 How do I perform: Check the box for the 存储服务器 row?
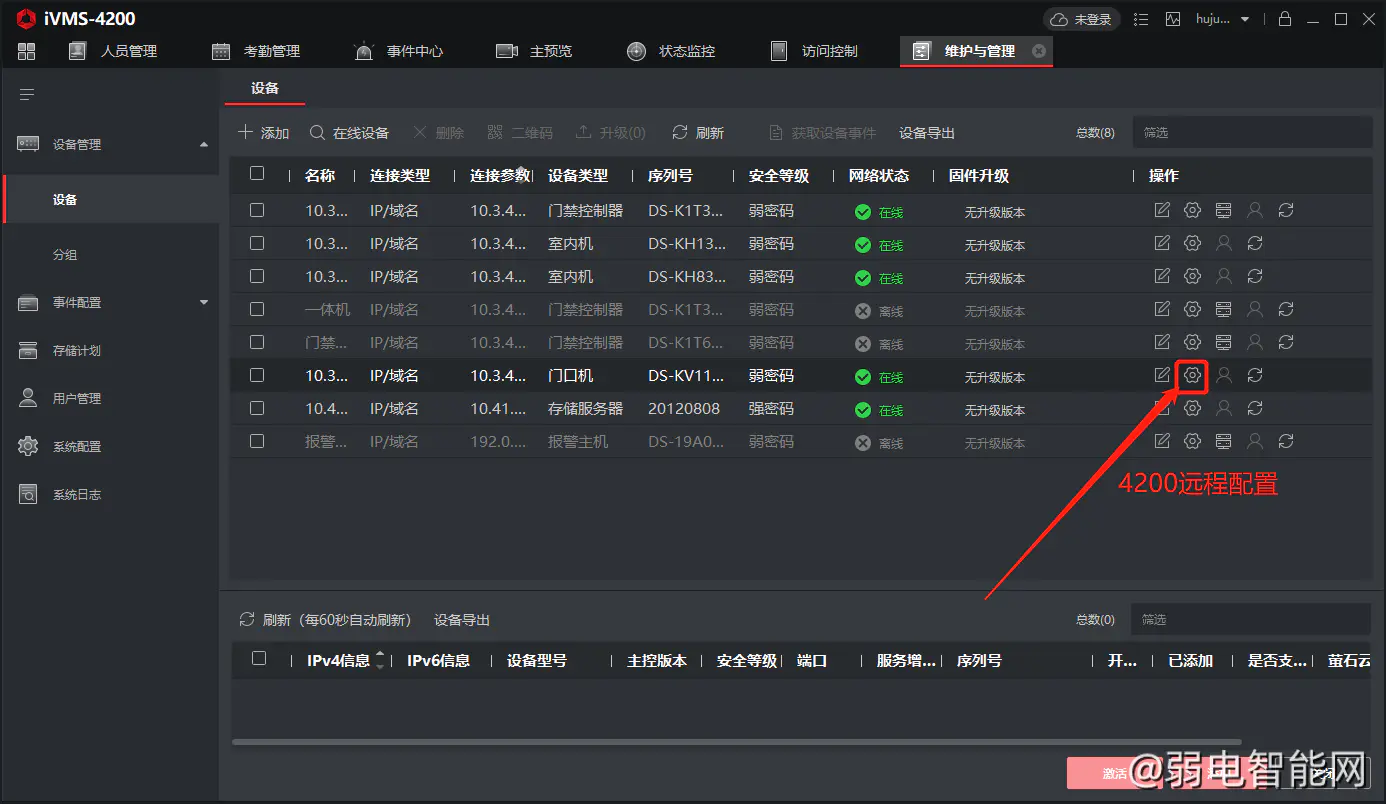pos(257,408)
